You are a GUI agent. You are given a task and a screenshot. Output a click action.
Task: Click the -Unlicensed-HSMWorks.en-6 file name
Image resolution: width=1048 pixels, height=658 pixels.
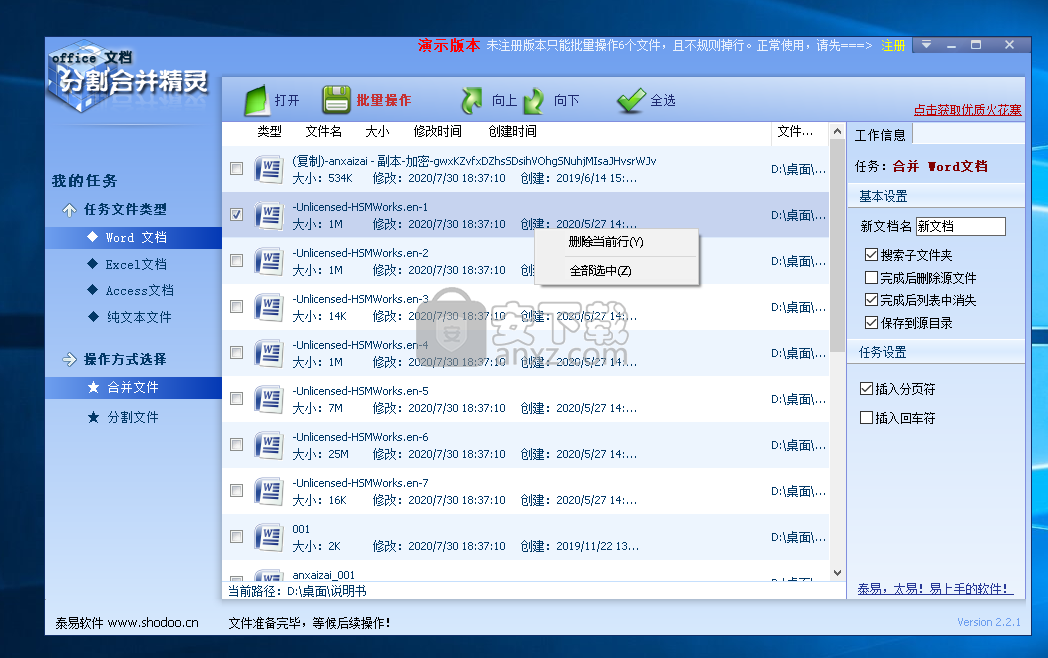point(360,437)
